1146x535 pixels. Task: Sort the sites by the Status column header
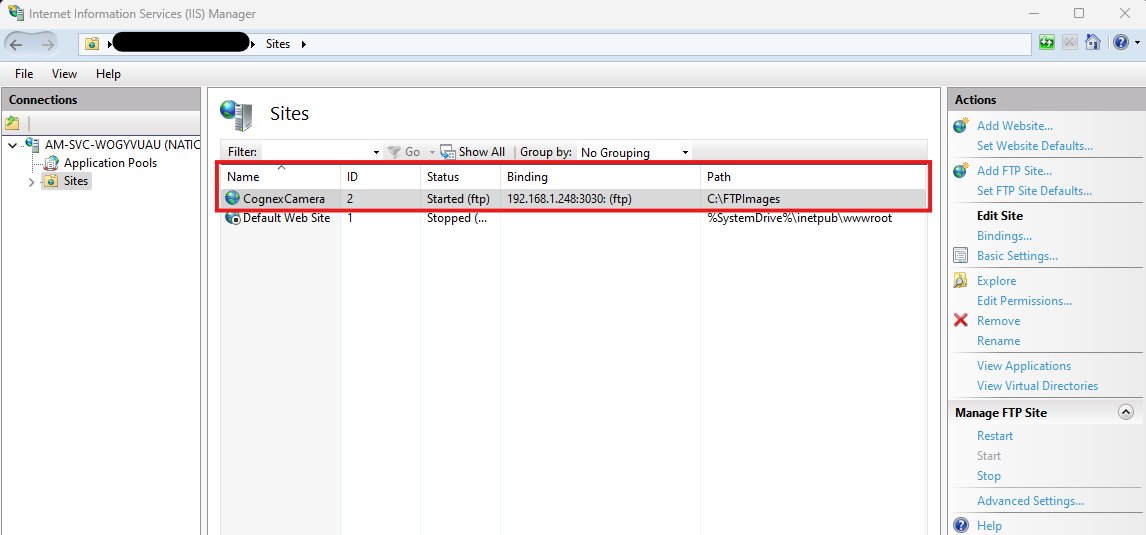[443, 177]
